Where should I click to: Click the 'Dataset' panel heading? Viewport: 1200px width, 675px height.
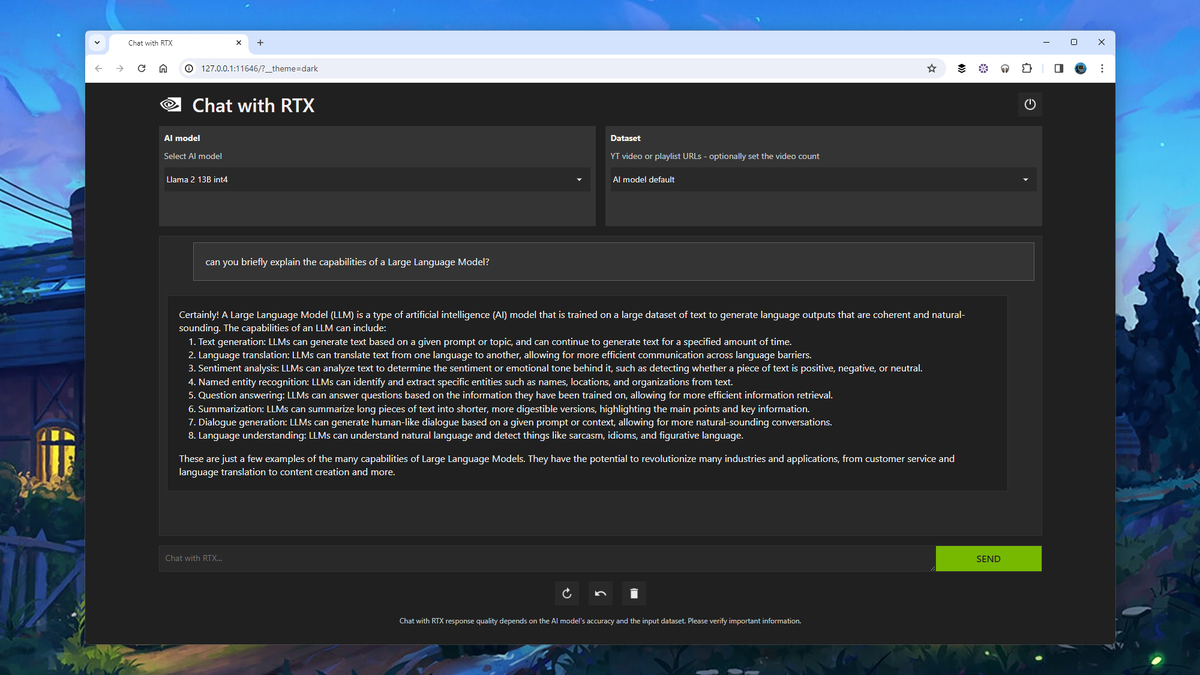tap(625, 138)
